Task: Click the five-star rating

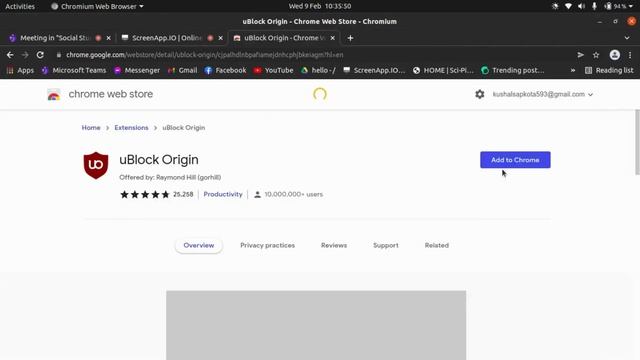Action: (x=144, y=194)
